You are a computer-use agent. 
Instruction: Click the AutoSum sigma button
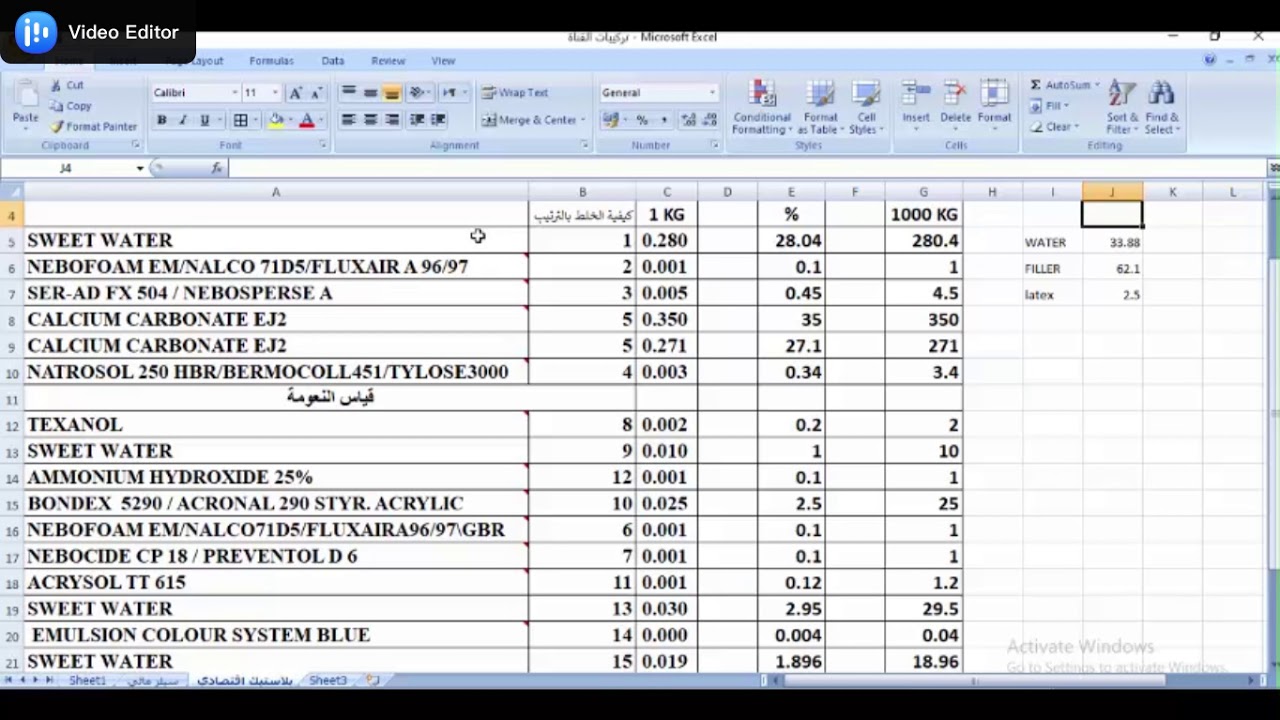tap(1063, 86)
